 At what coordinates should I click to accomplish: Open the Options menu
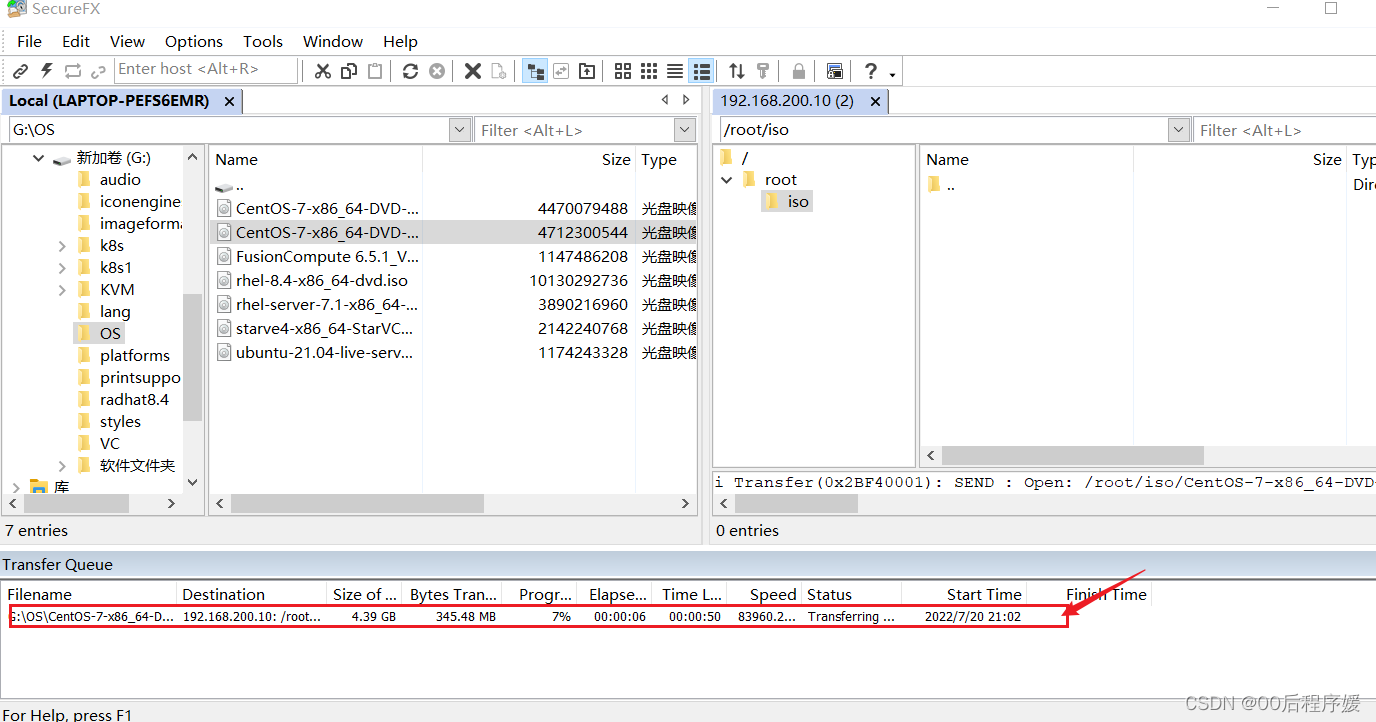[194, 41]
